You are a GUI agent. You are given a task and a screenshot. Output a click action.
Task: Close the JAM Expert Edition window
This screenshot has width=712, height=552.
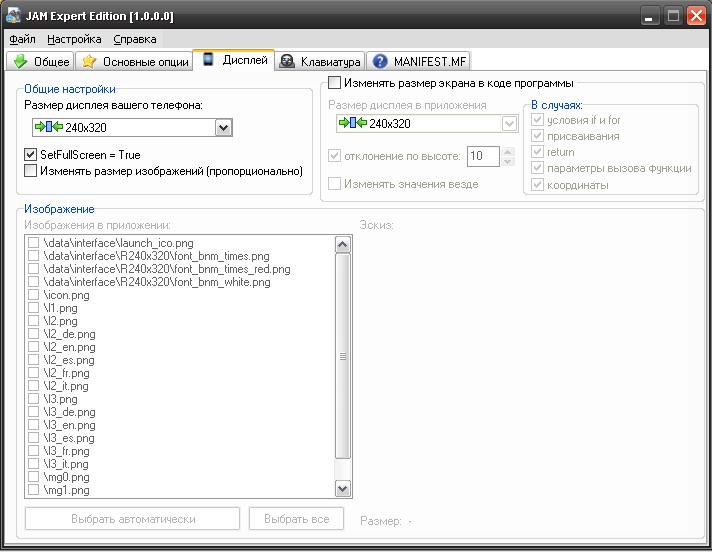(x=696, y=16)
